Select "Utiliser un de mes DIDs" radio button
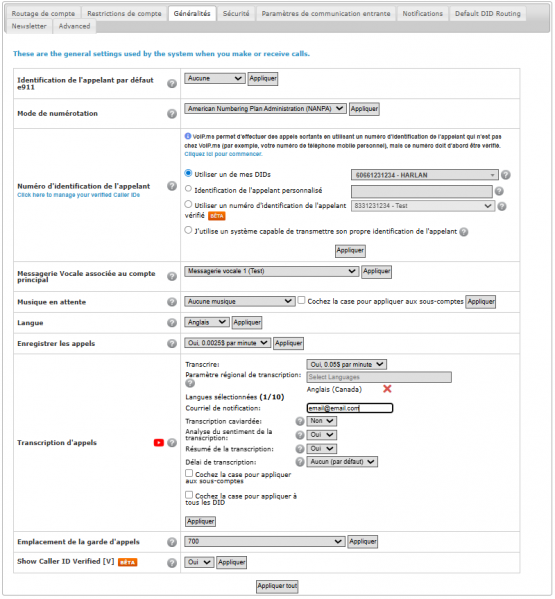555x599 pixels. [188, 173]
